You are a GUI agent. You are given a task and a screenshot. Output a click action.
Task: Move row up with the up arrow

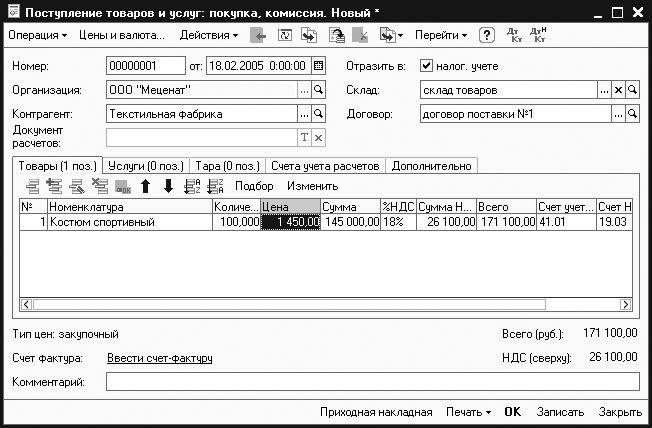[145, 186]
